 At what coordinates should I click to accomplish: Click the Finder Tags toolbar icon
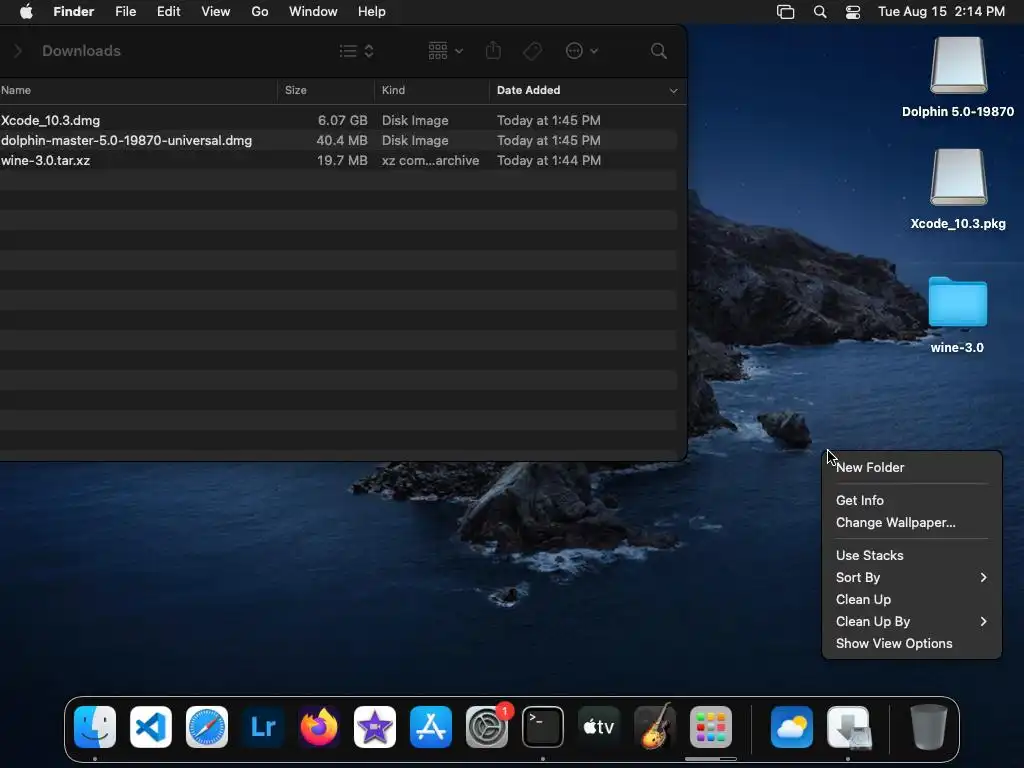point(532,51)
